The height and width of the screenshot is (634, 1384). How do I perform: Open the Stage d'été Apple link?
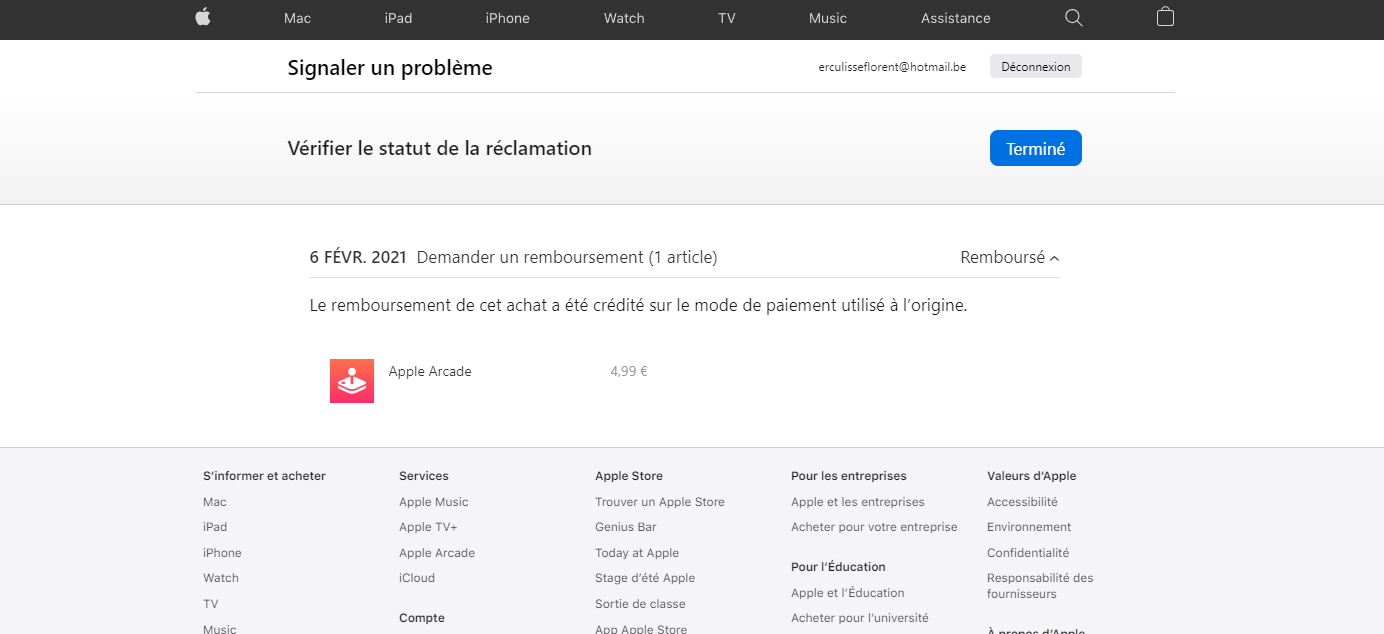click(645, 578)
